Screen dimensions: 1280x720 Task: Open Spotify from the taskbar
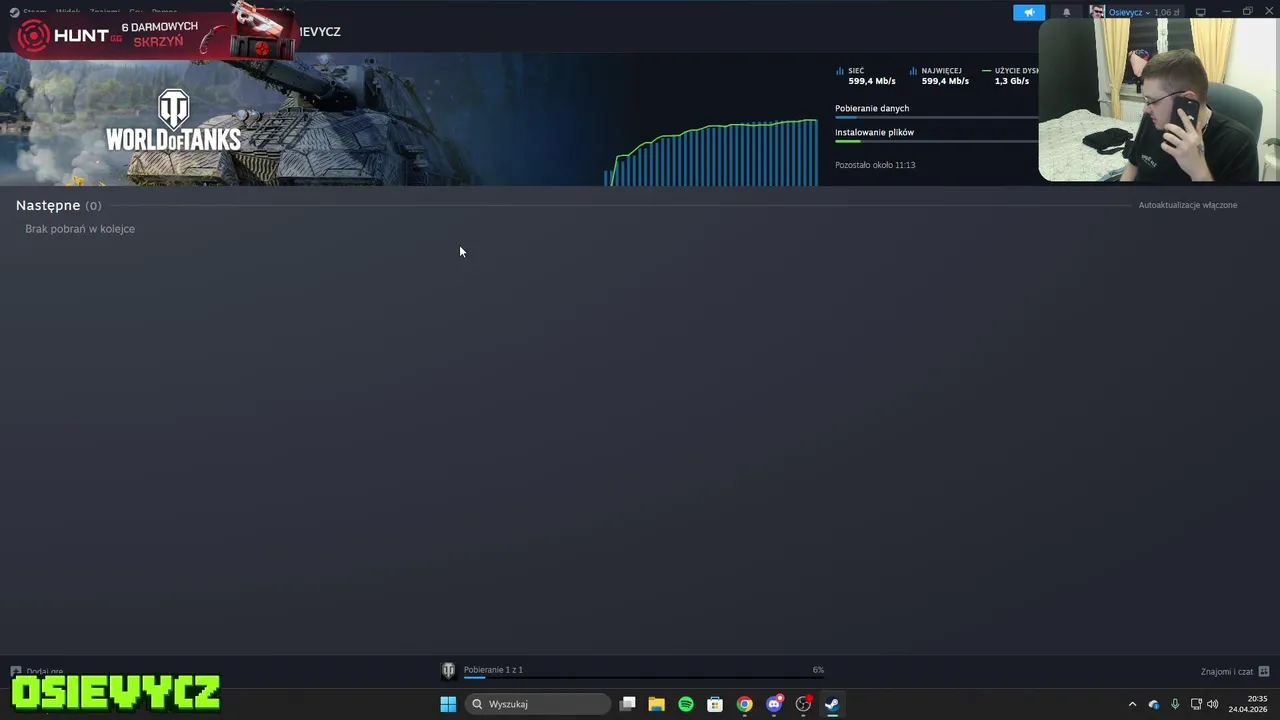click(686, 704)
